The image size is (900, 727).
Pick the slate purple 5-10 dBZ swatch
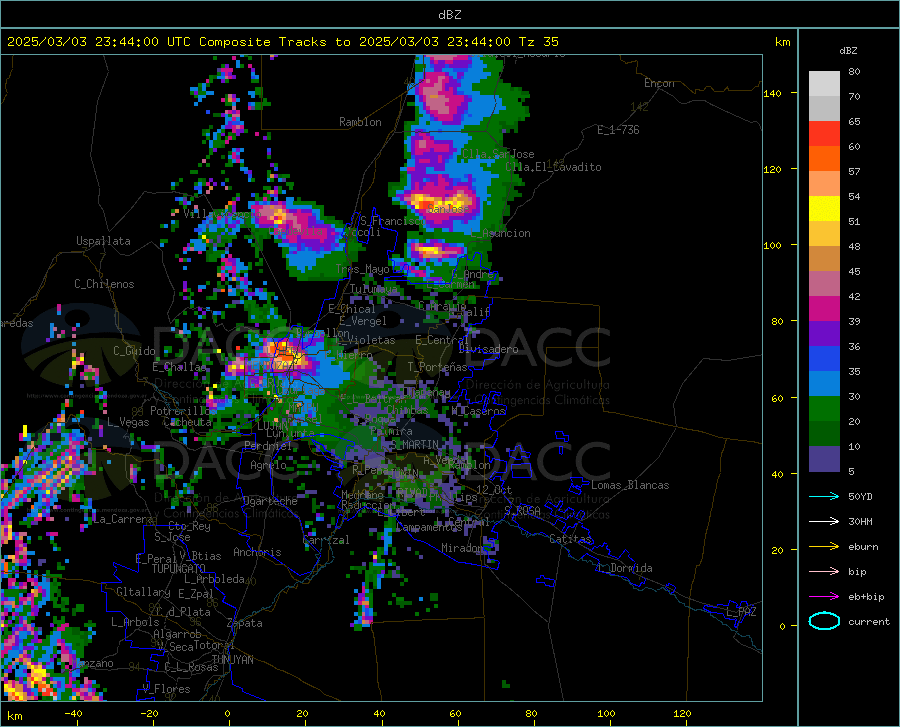824,459
